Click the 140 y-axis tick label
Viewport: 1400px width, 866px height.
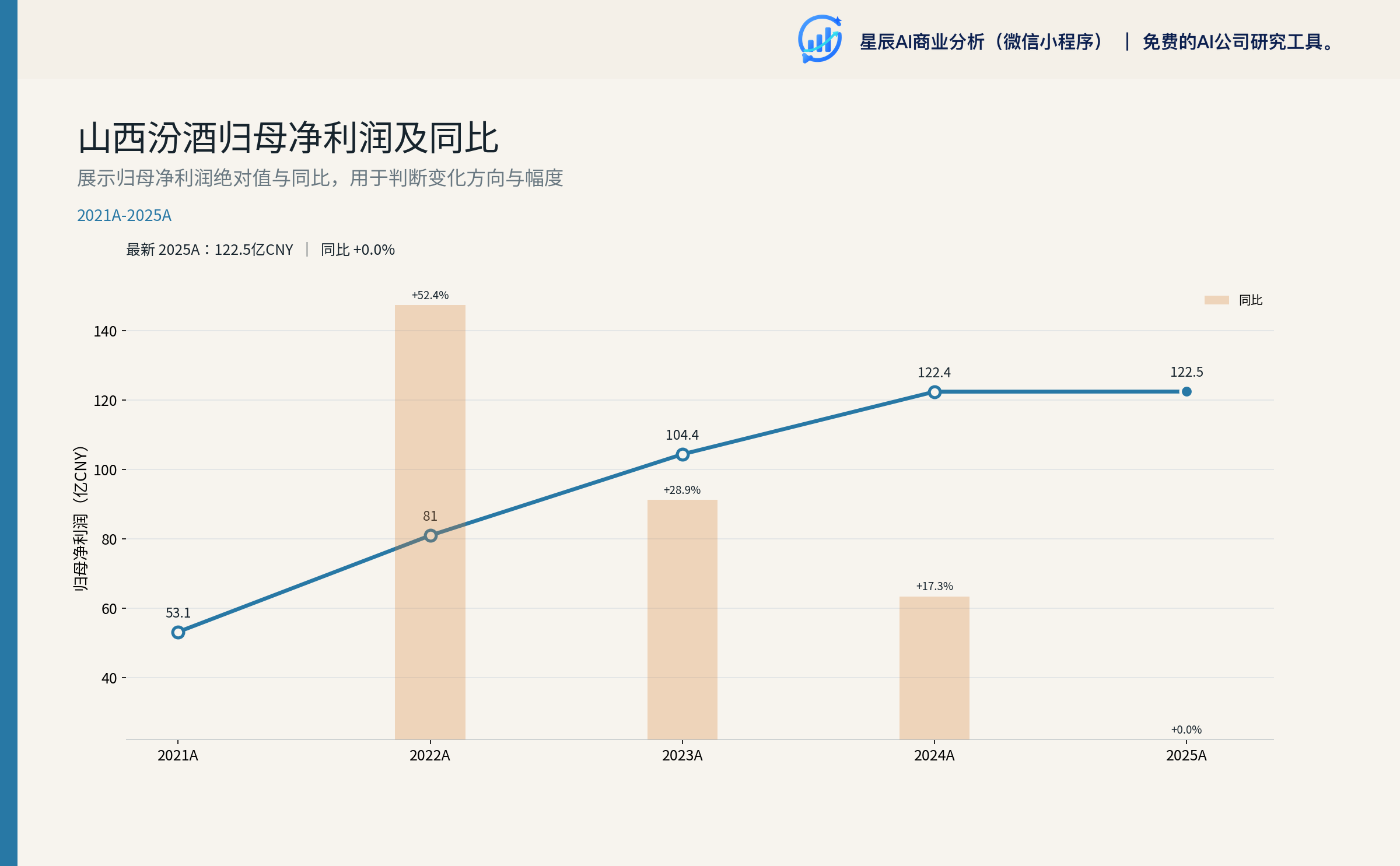[105, 331]
